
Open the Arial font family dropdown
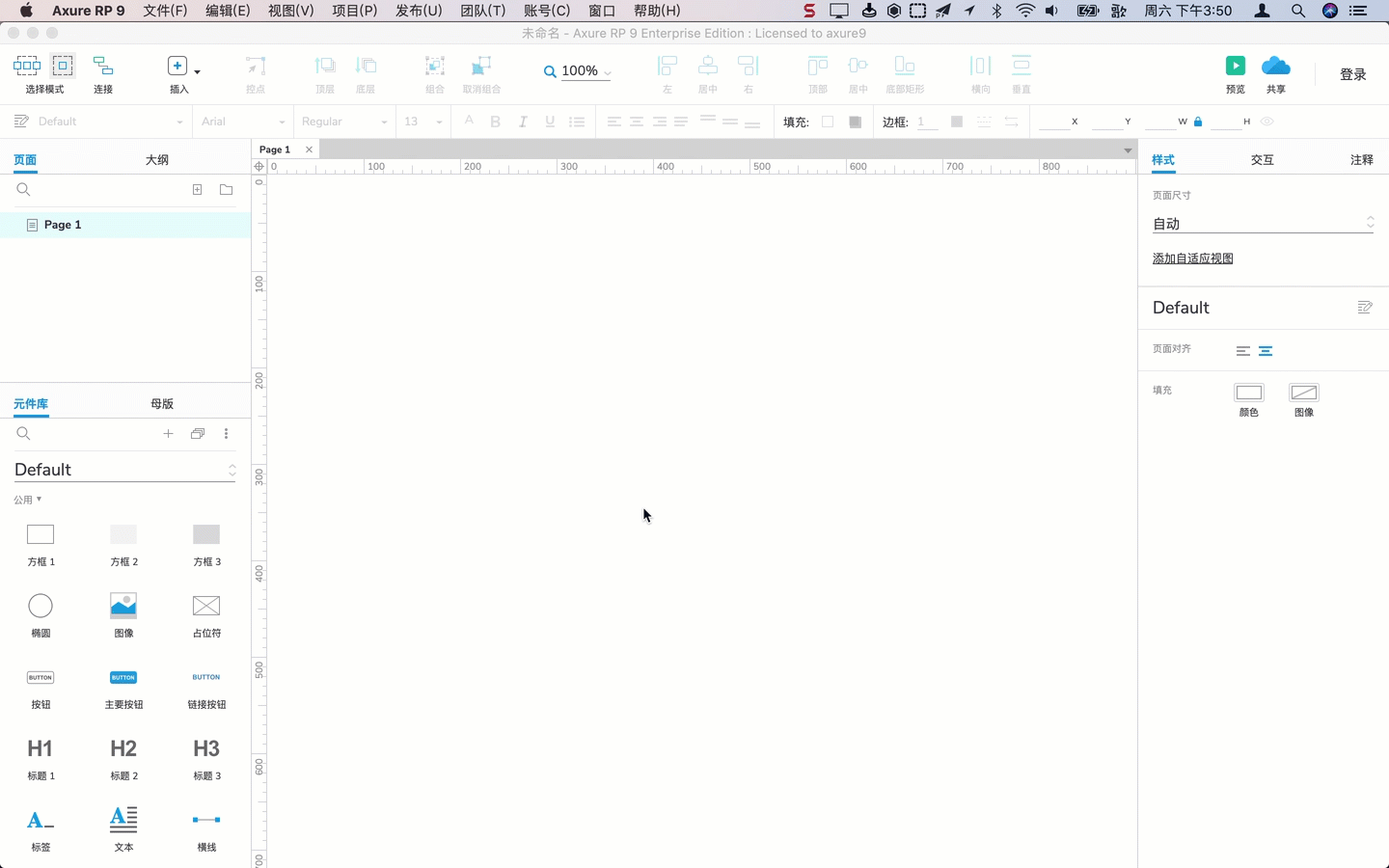click(243, 122)
